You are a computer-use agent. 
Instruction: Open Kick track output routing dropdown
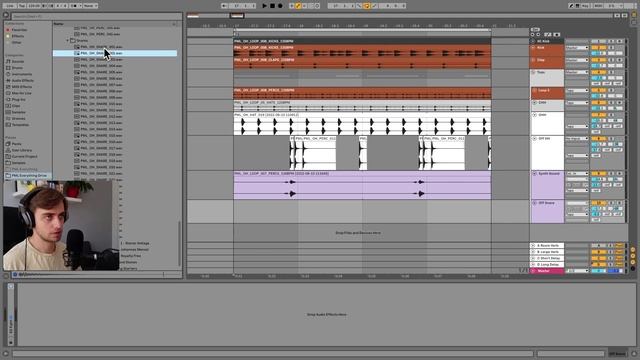[577, 48]
